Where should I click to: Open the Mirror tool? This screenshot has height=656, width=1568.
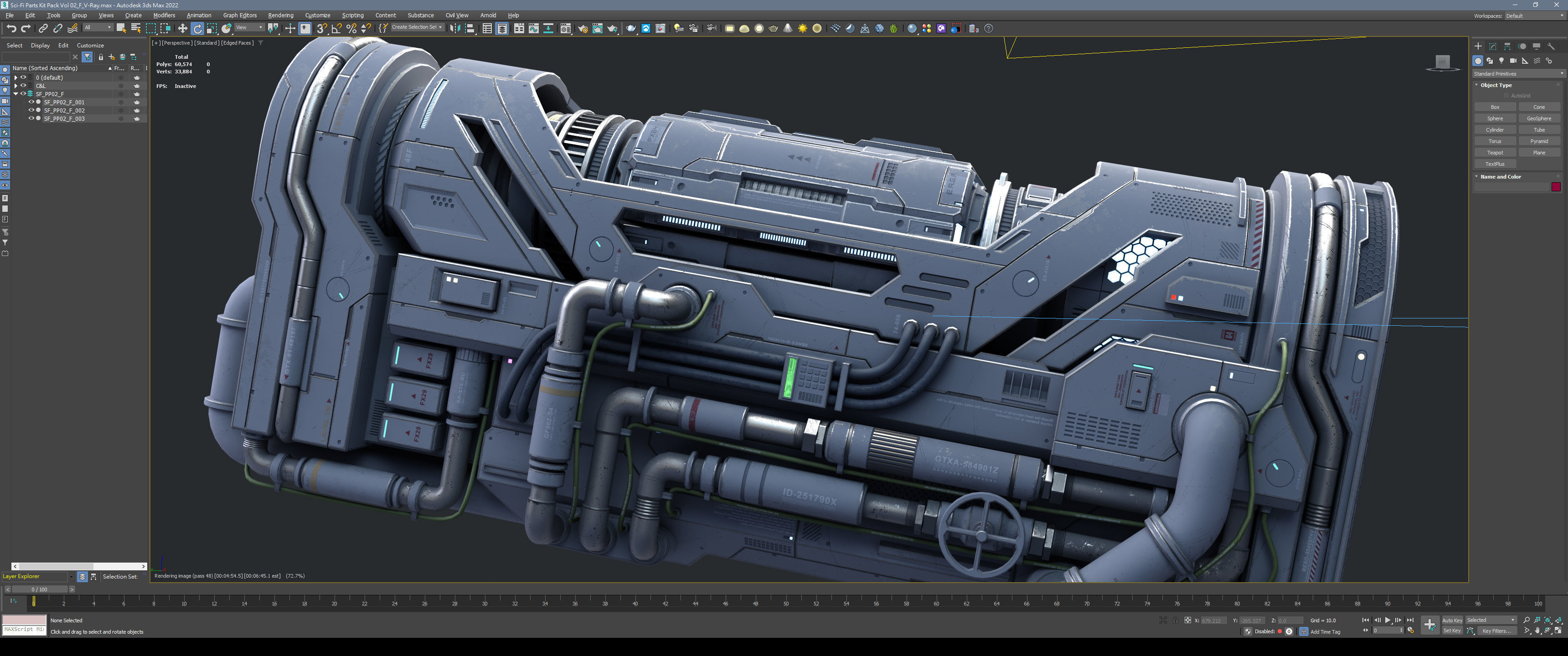pos(455,29)
